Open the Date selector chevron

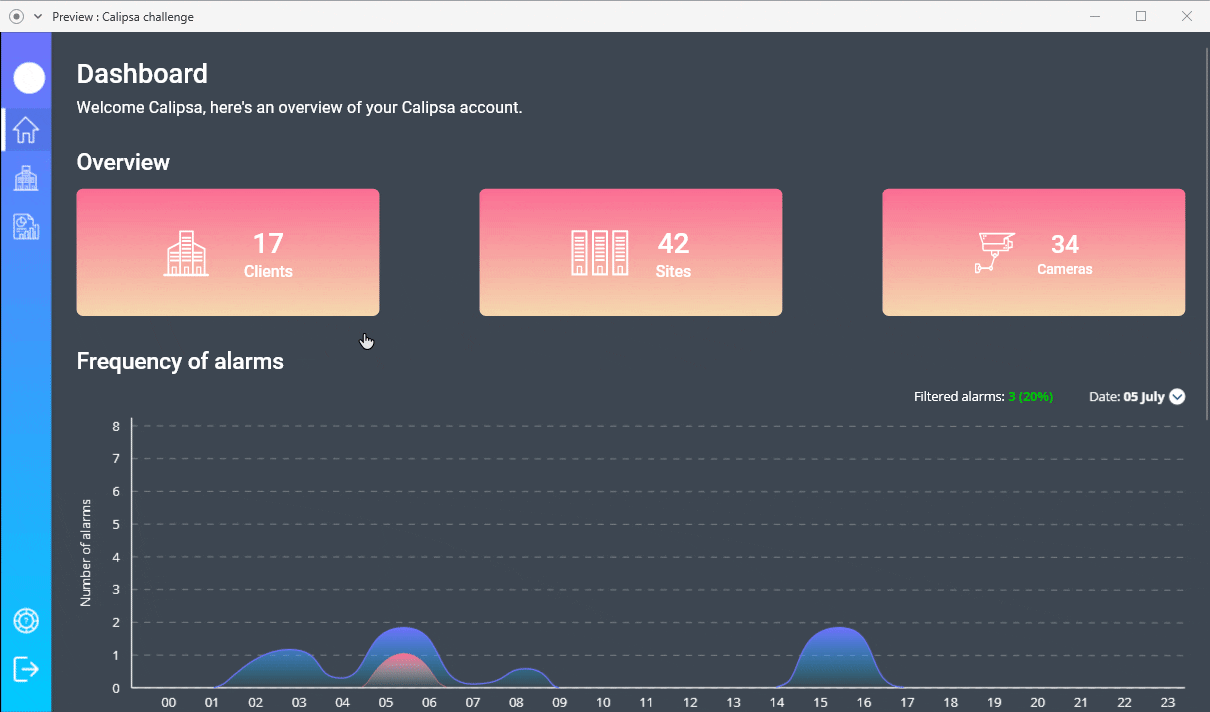tap(1177, 397)
